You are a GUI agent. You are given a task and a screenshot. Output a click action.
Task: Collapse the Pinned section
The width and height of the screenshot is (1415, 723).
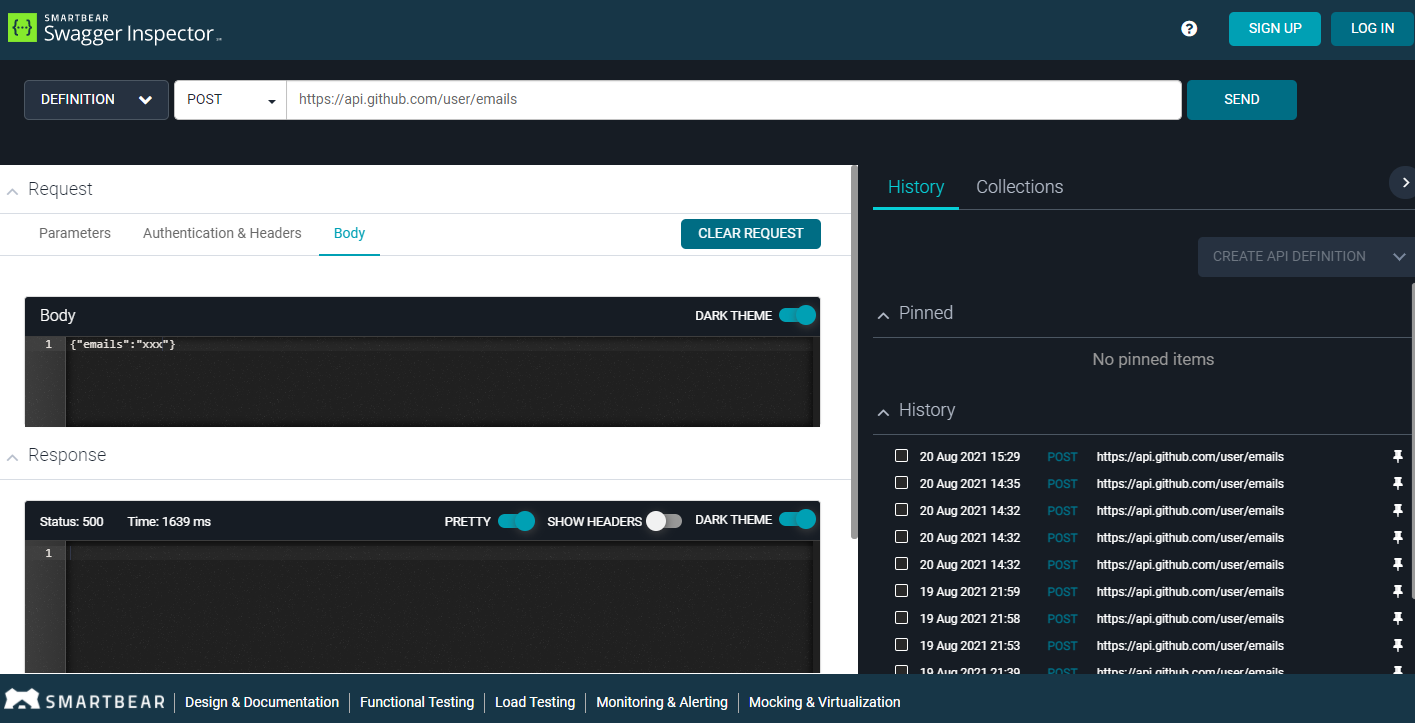[x=883, y=314]
